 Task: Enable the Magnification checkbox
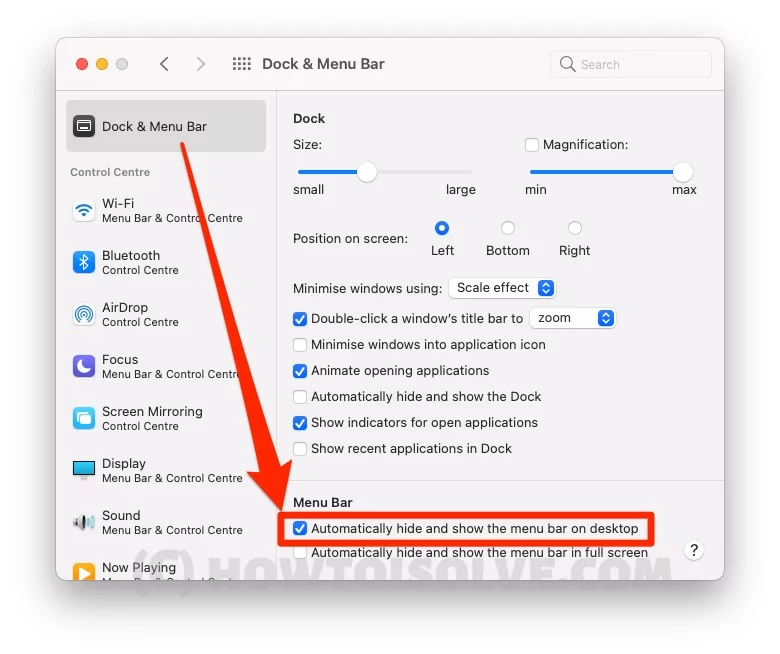point(532,145)
